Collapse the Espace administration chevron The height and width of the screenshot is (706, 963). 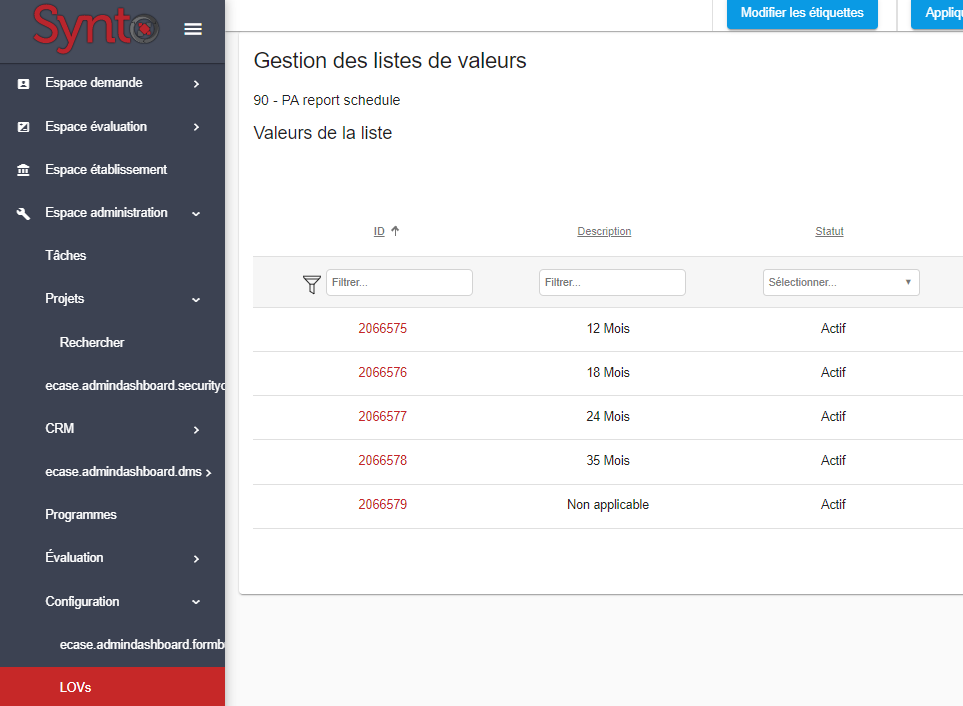pos(197,214)
